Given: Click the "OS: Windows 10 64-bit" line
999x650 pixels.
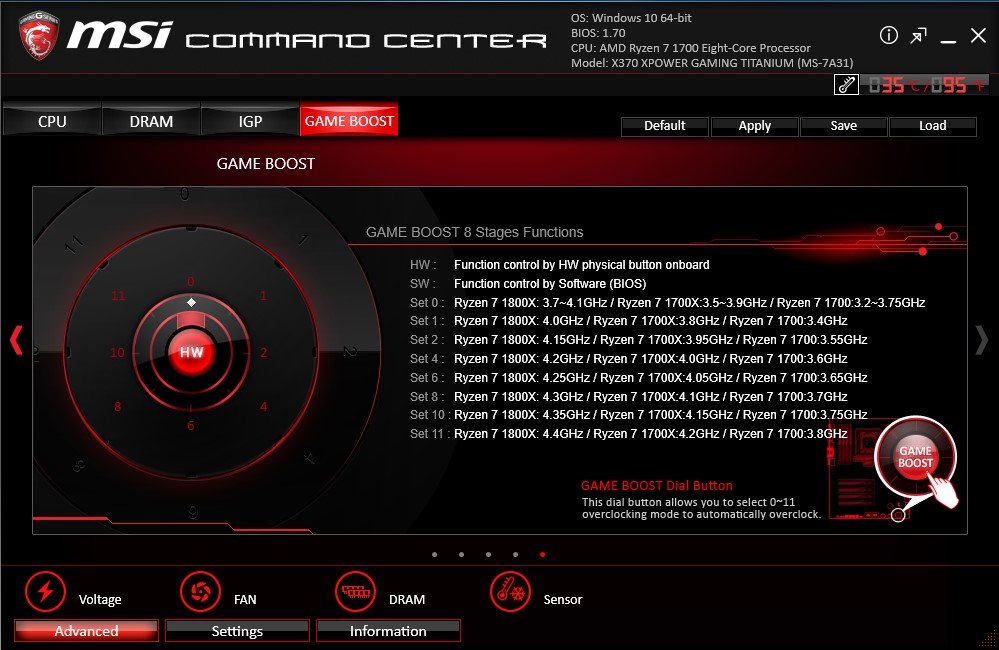Looking at the screenshot, I should 631,18.
